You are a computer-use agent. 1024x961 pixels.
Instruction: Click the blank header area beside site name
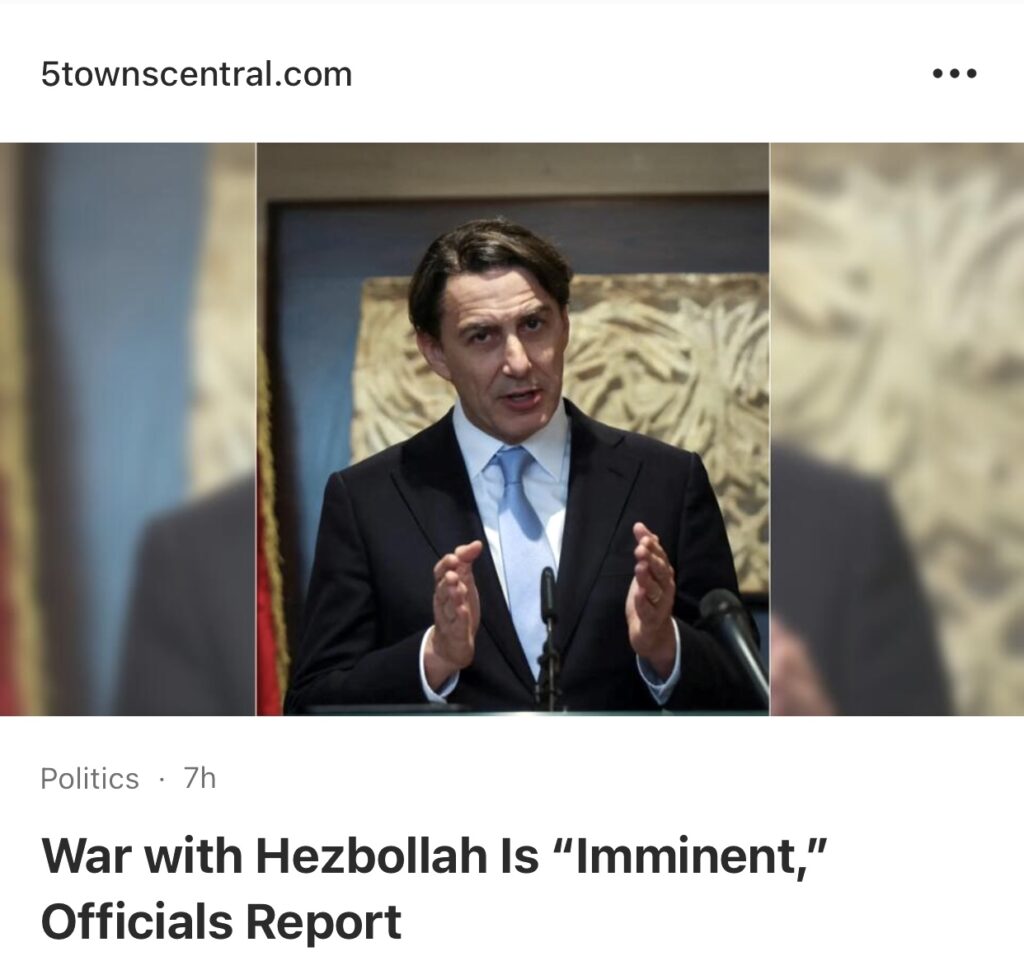tap(640, 73)
